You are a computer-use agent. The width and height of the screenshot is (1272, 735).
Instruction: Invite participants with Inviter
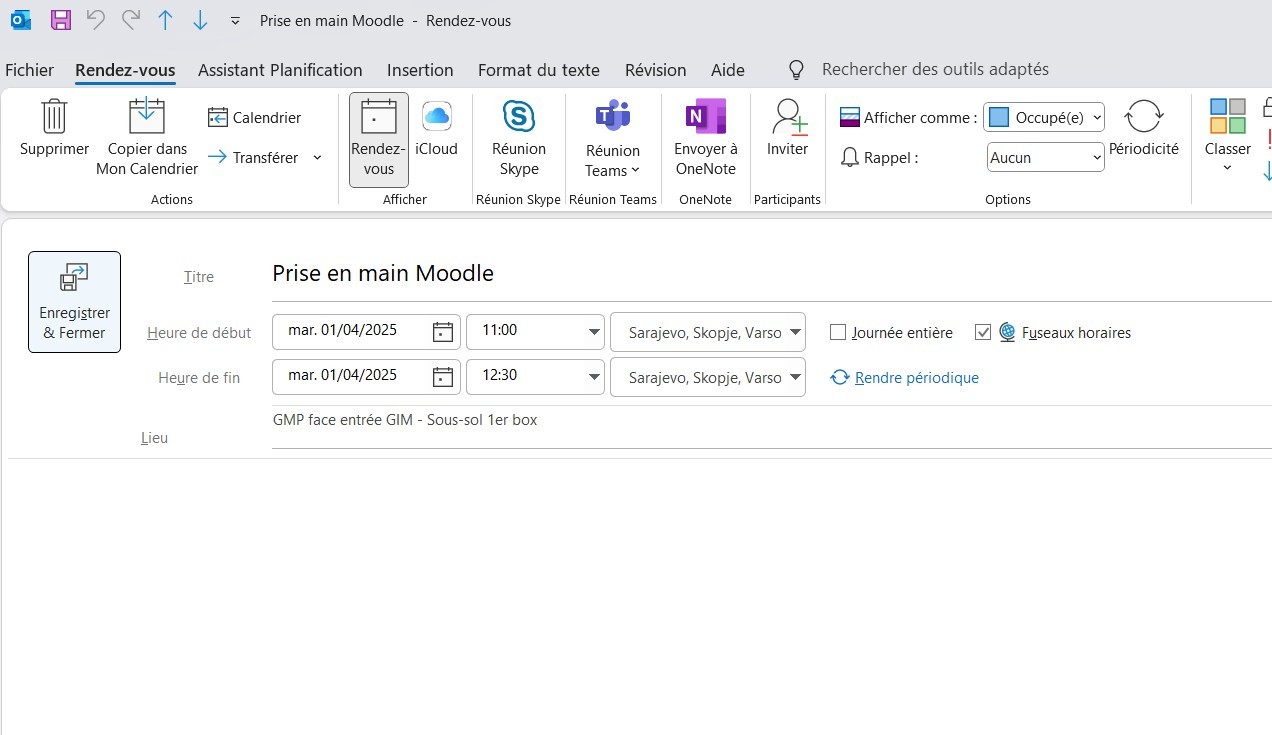pos(787,129)
